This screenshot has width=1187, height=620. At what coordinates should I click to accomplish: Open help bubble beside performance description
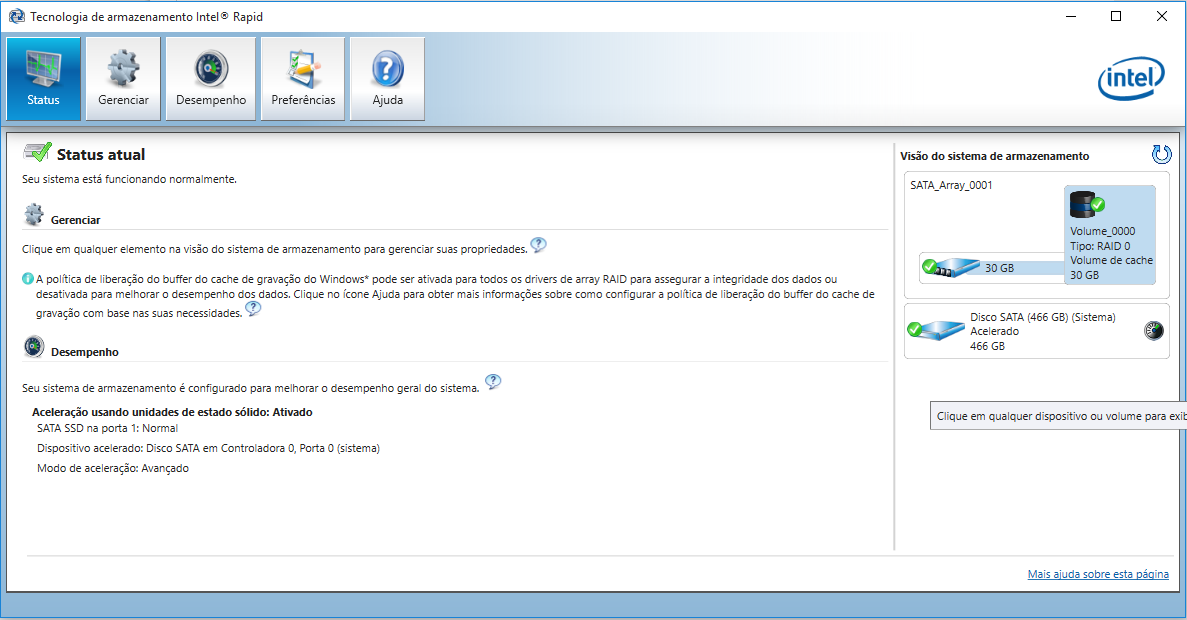[493, 382]
